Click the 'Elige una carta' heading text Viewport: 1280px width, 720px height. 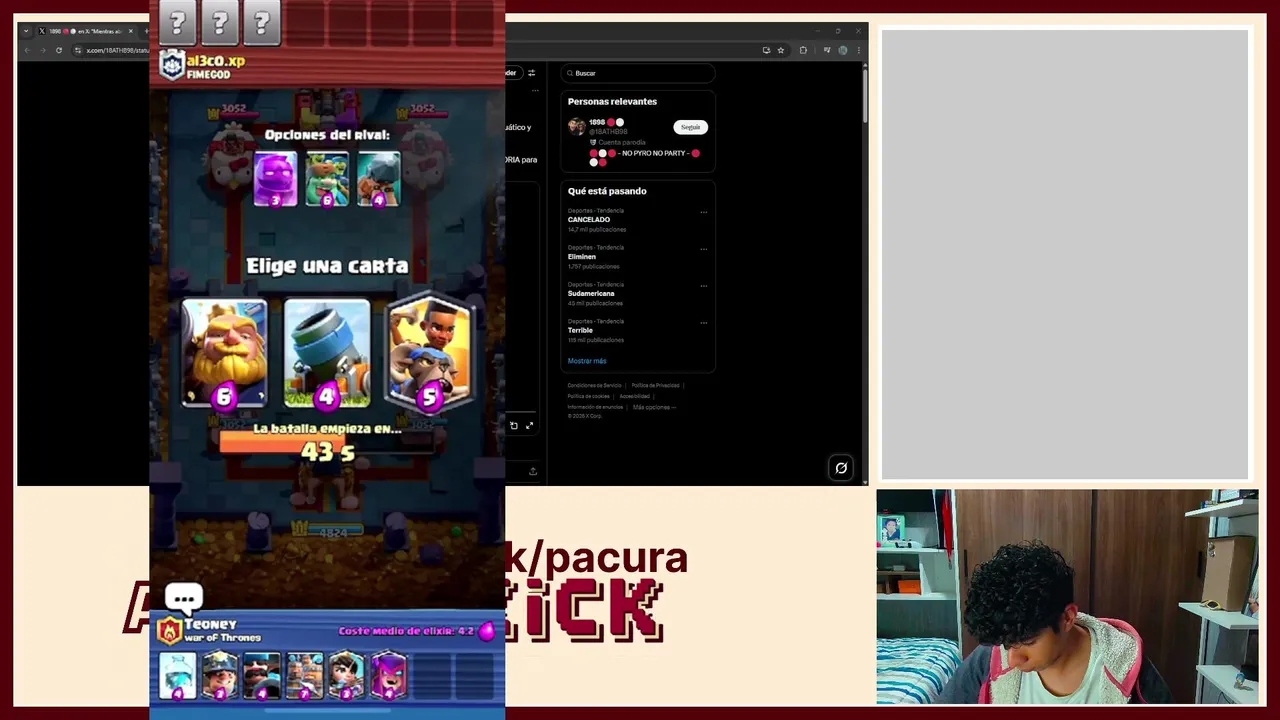click(x=327, y=266)
